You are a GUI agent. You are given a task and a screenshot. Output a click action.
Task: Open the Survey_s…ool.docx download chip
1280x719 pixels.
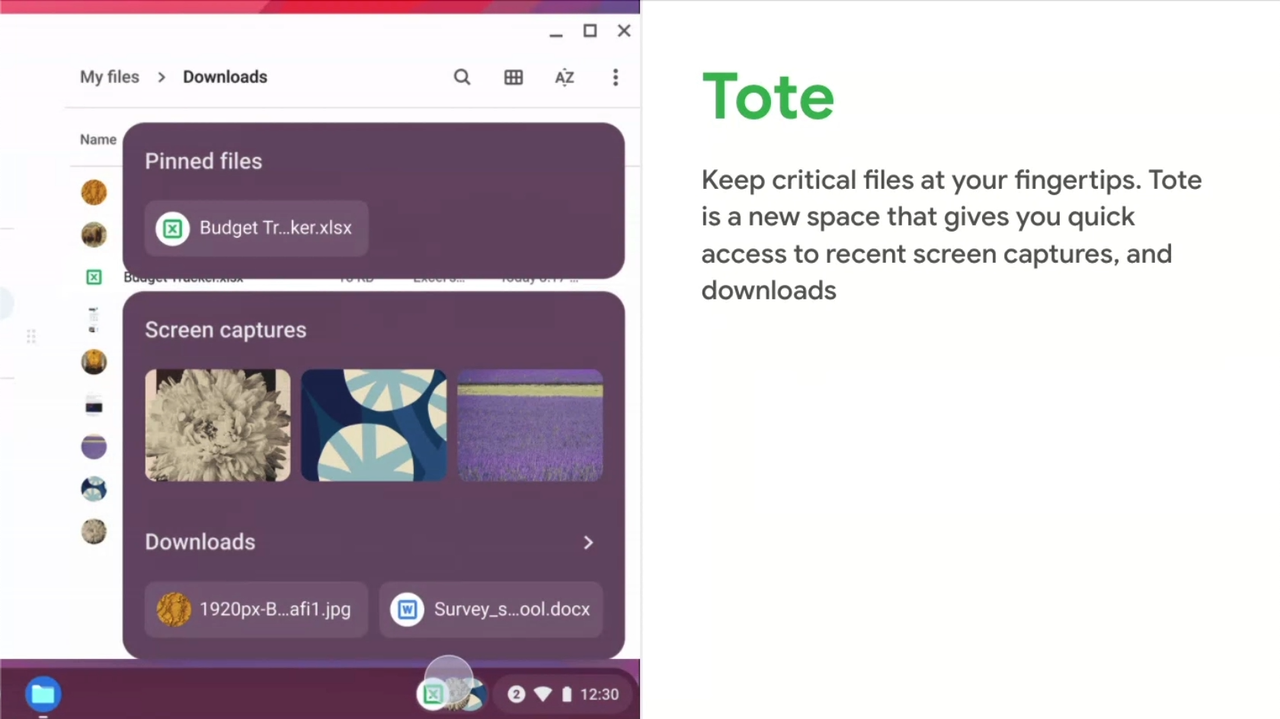[x=491, y=609]
